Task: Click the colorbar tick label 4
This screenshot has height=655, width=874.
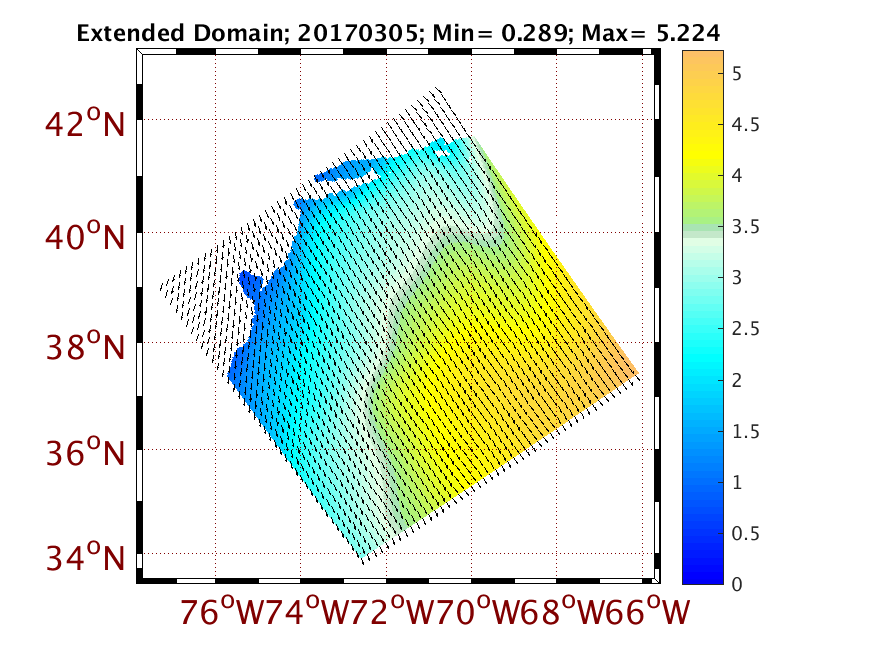Action: [x=737, y=176]
